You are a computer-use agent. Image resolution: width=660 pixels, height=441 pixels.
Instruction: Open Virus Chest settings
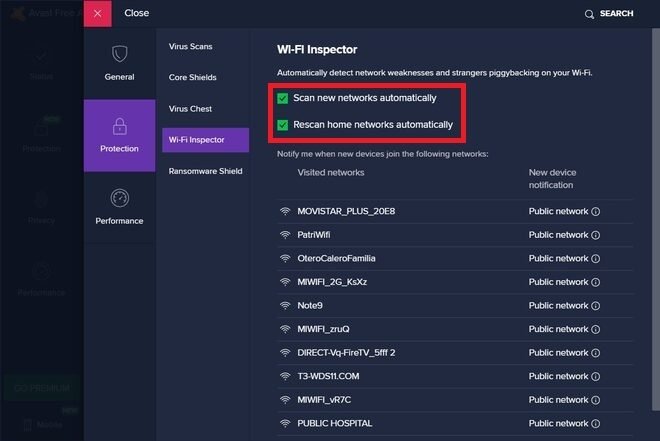190,109
